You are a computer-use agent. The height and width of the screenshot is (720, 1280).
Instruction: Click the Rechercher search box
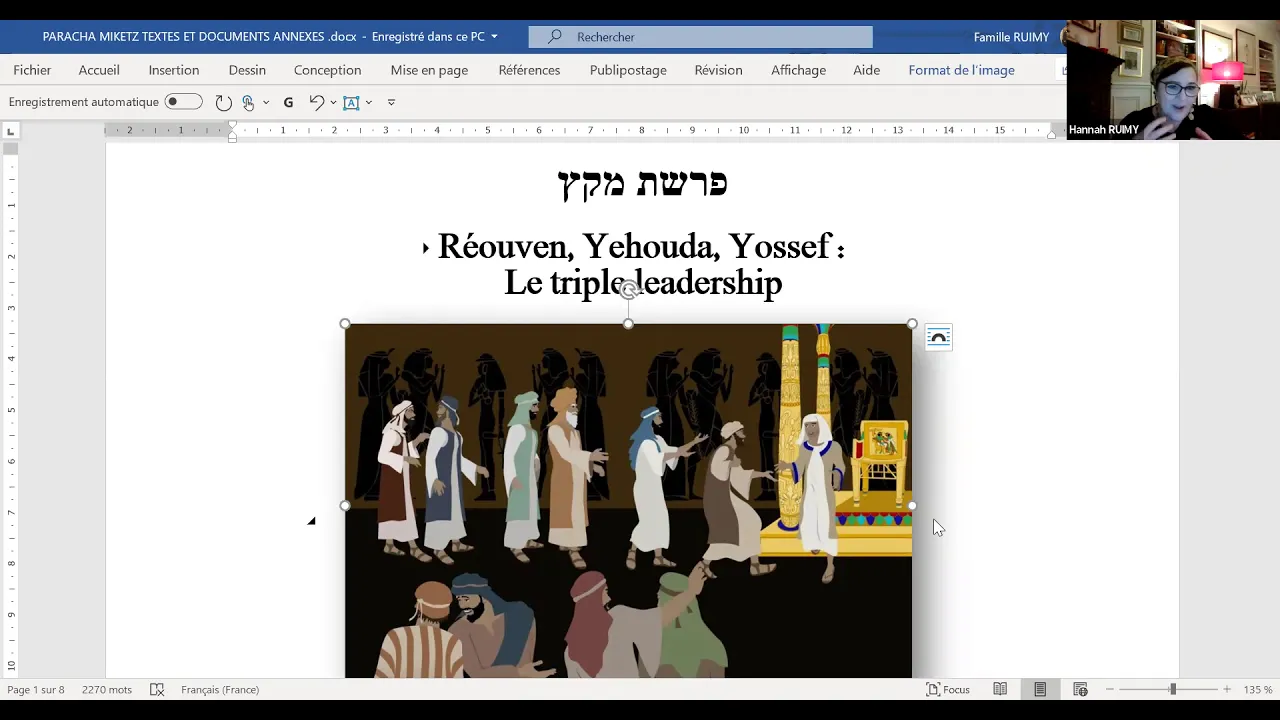700,37
